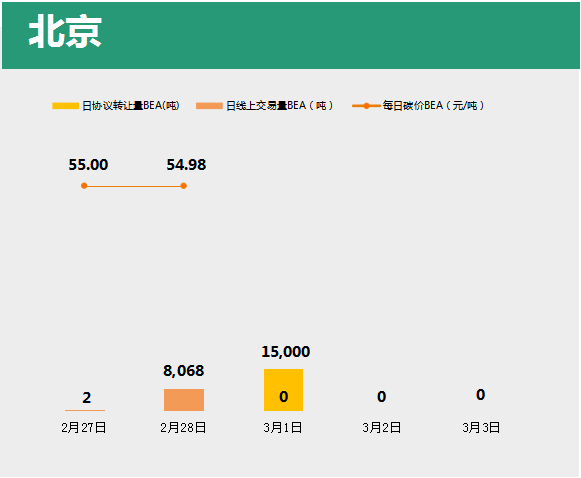Screen dimensions: 581x478
Task: Click the thin bar for 2月27日
Action: pyautogui.click(x=85, y=410)
